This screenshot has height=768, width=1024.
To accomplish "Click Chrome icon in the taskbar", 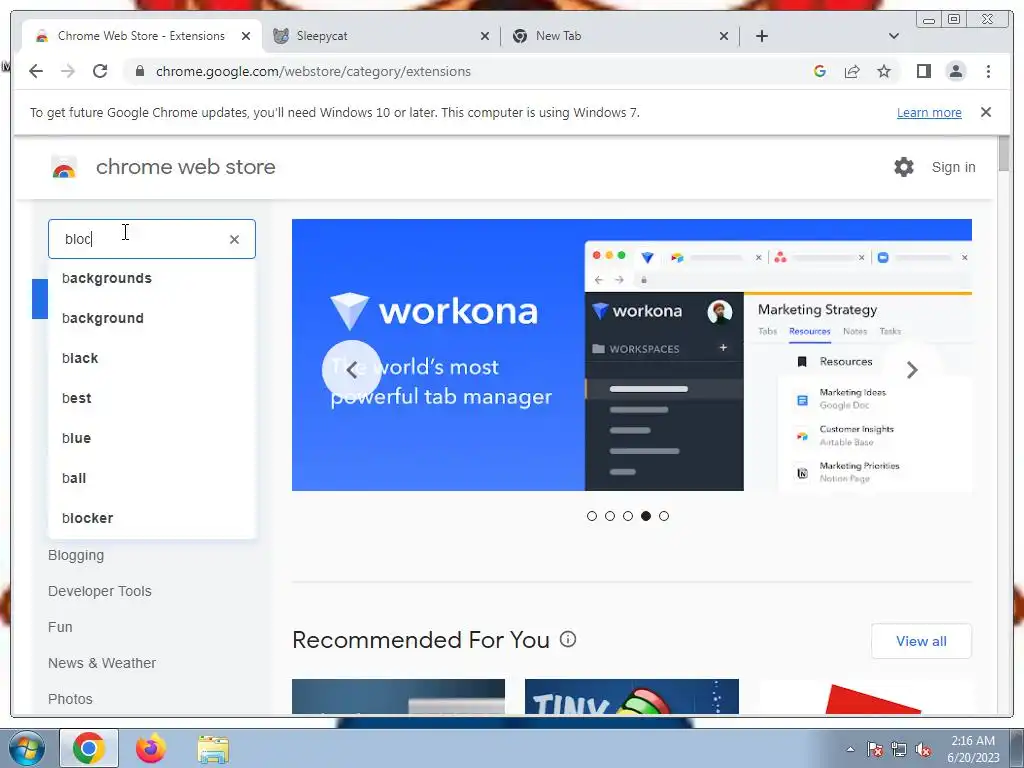I will [x=89, y=748].
